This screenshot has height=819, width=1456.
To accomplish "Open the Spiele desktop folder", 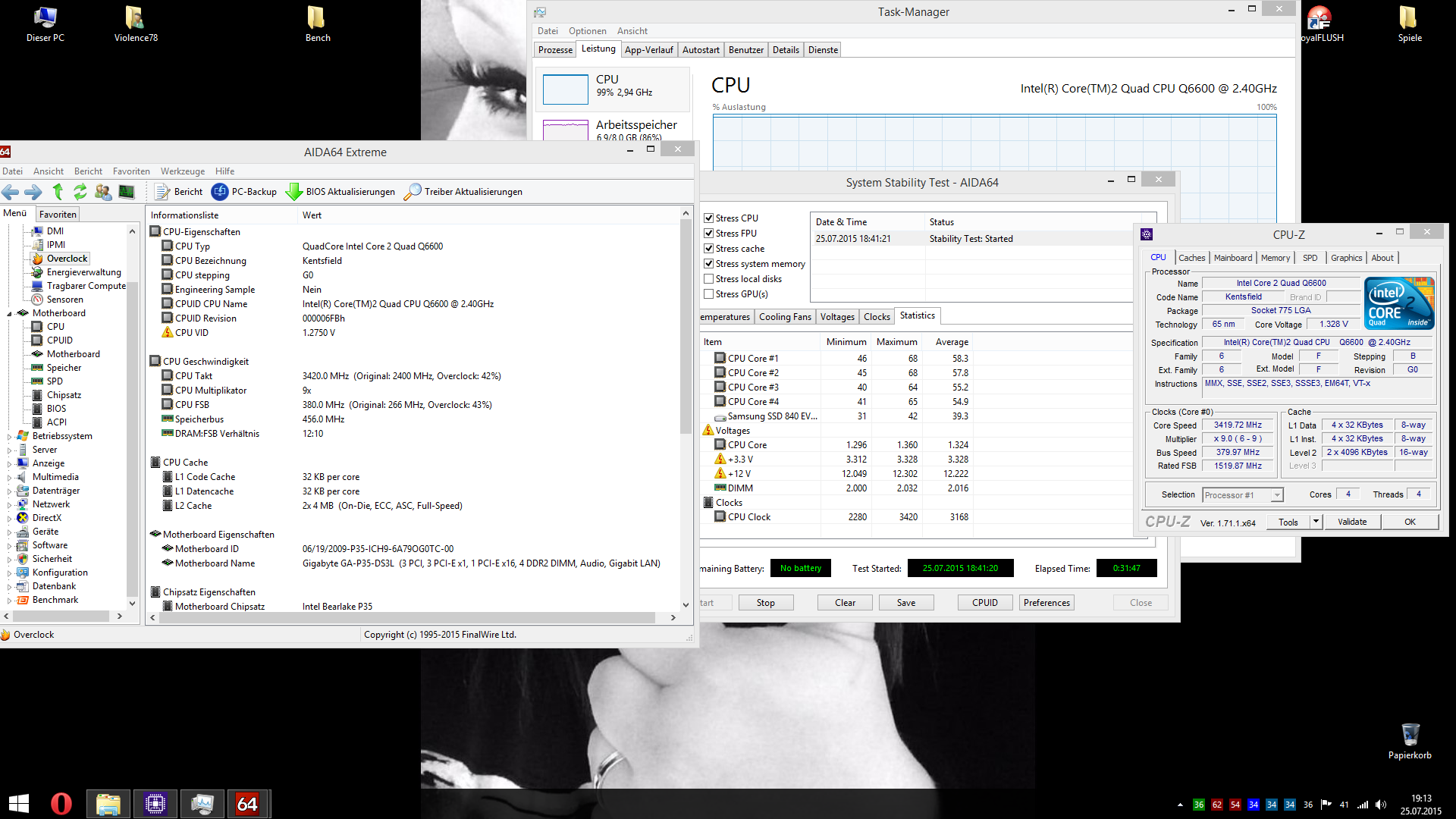I will pyautogui.click(x=1410, y=24).
